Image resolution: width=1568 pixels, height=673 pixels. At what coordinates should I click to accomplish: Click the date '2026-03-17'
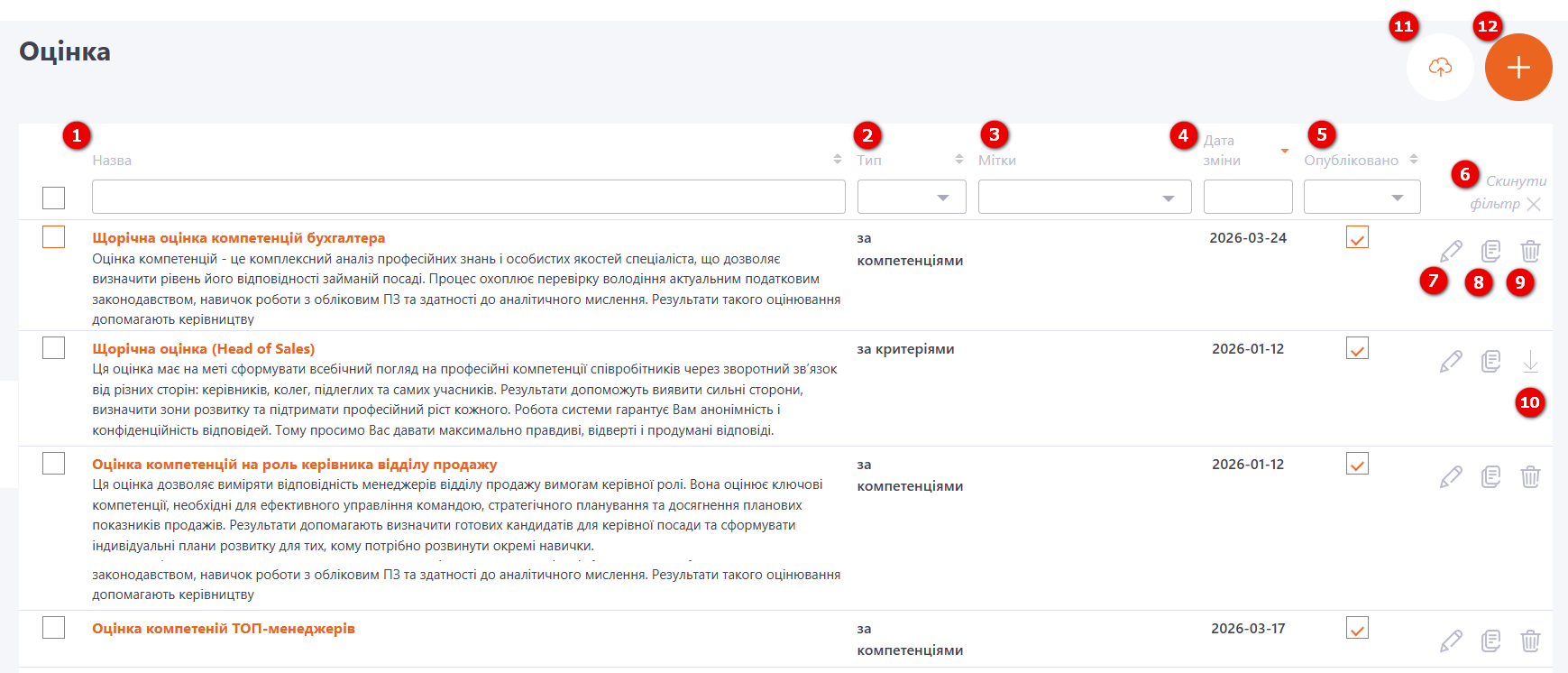pyautogui.click(x=1248, y=629)
